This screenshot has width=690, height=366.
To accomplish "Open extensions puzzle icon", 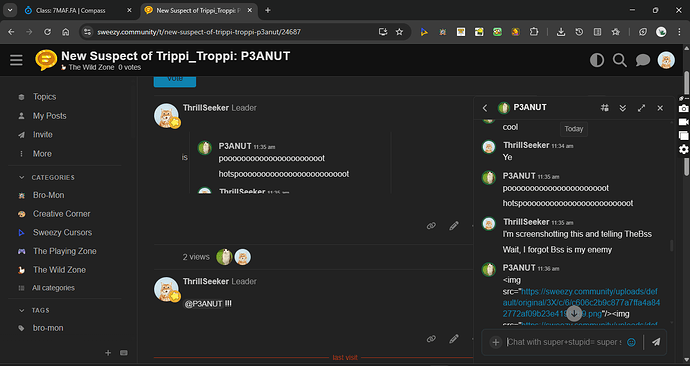I will (x=534, y=32).
